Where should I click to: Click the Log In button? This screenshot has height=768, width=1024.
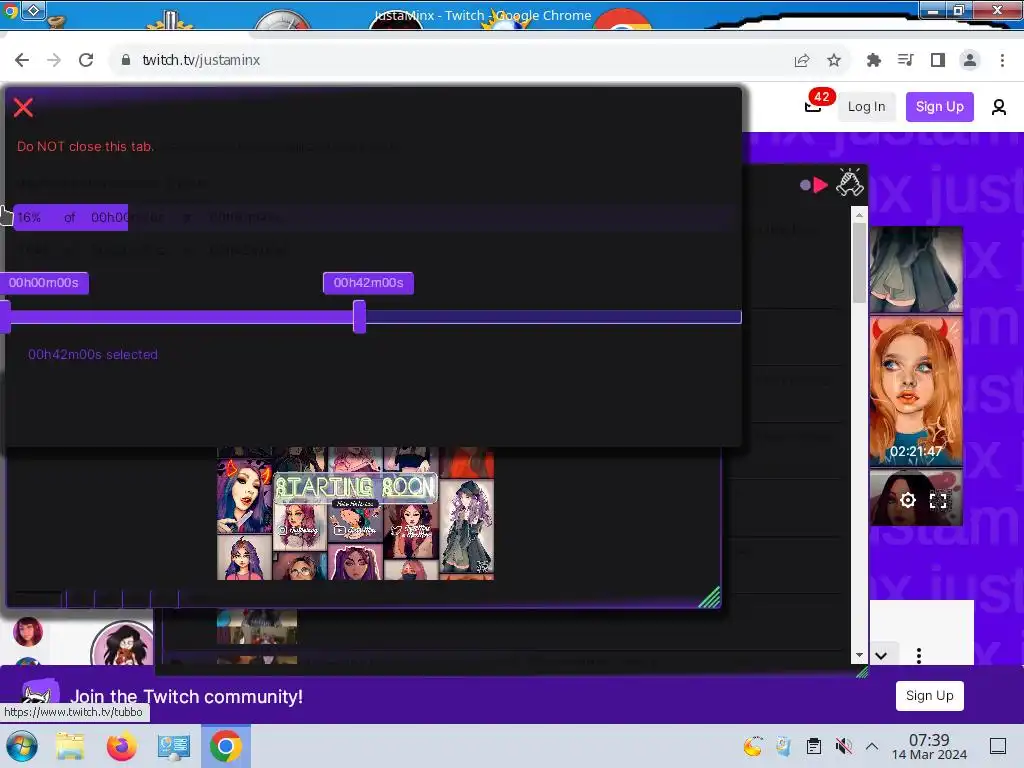(866, 106)
